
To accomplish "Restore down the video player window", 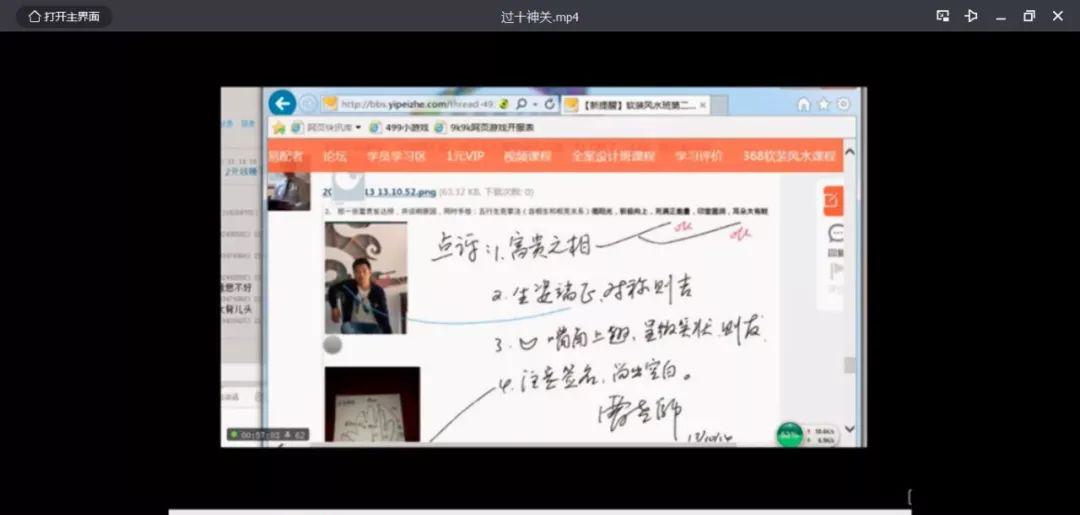I will point(1029,16).
